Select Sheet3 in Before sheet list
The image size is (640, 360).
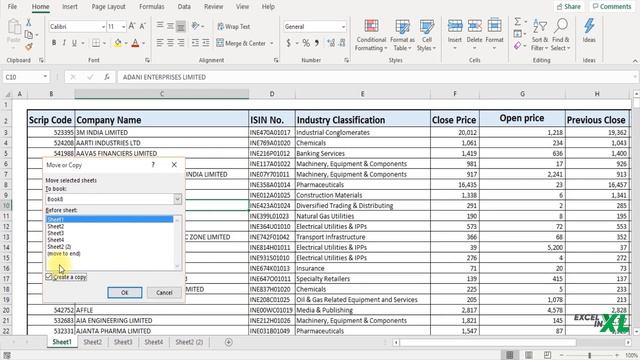[56, 233]
